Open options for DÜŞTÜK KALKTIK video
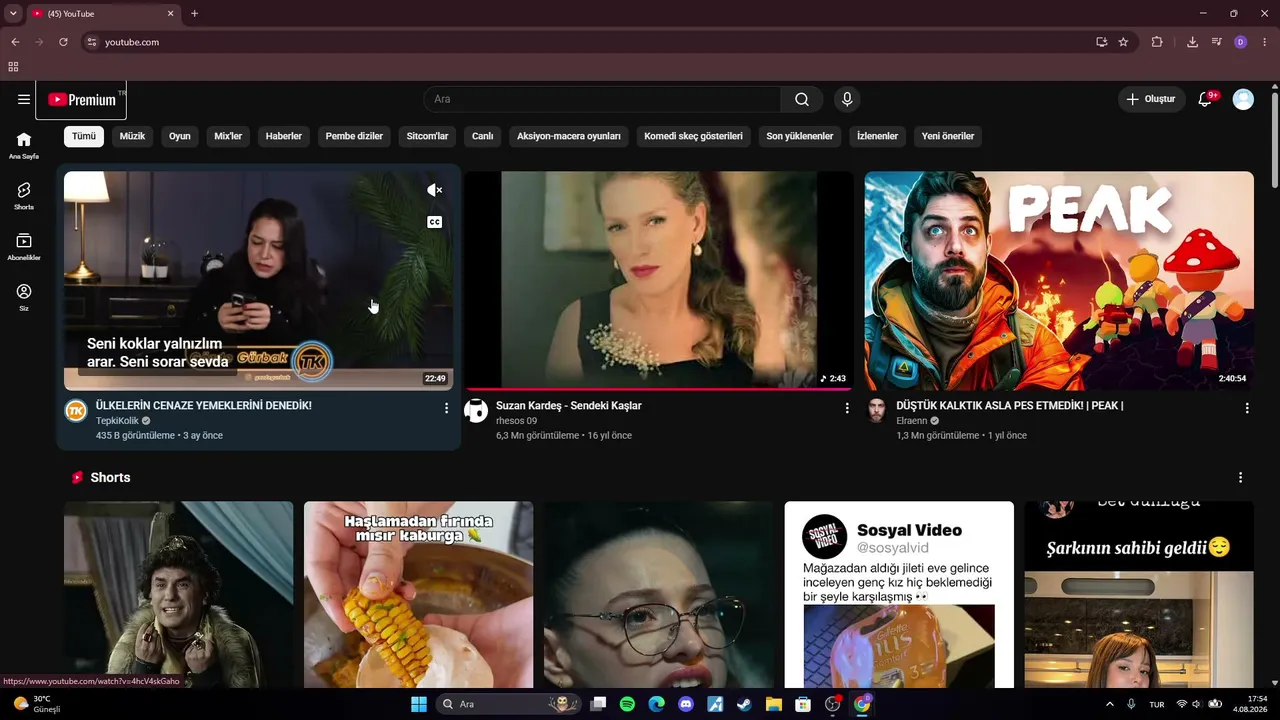1280x720 pixels. pyautogui.click(x=1247, y=408)
